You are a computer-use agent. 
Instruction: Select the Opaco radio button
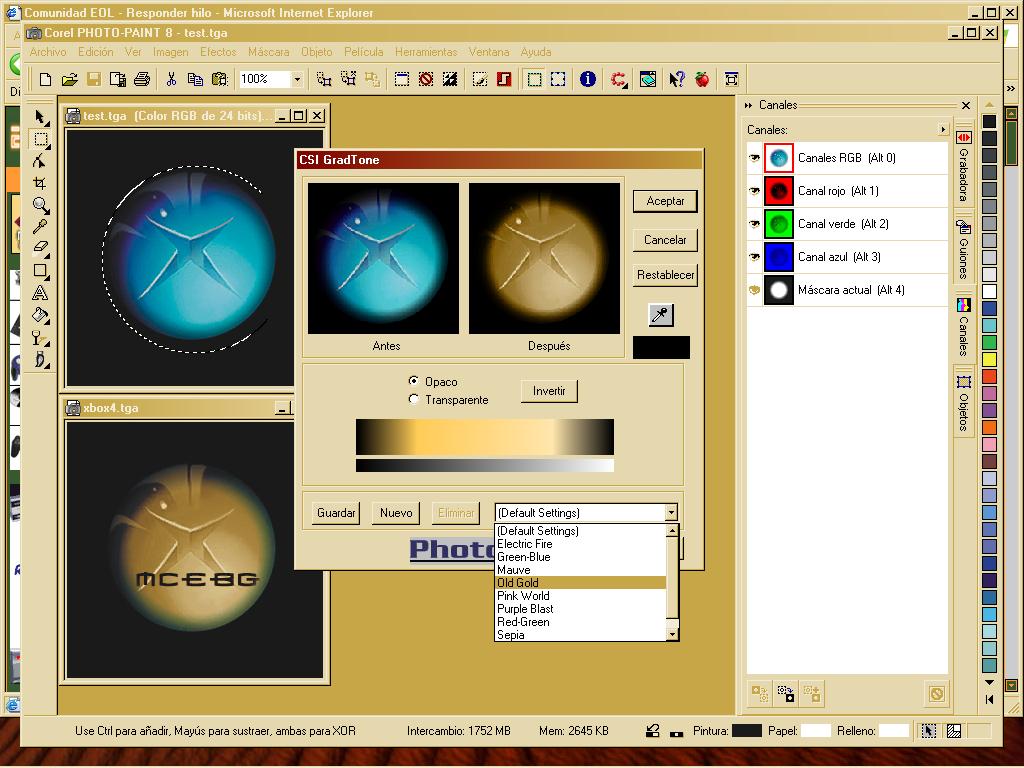pyautogui.click(x=414, y=381)
